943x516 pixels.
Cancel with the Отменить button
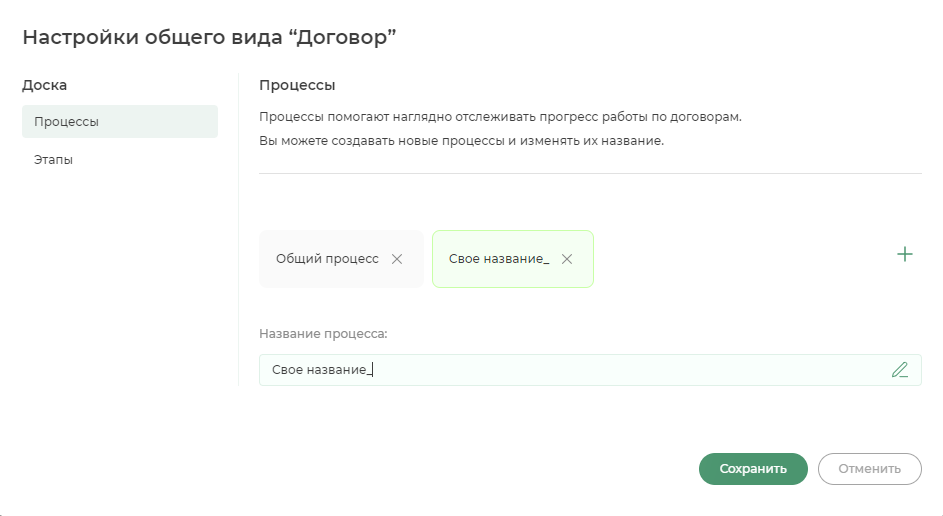[x=870, y=468]
